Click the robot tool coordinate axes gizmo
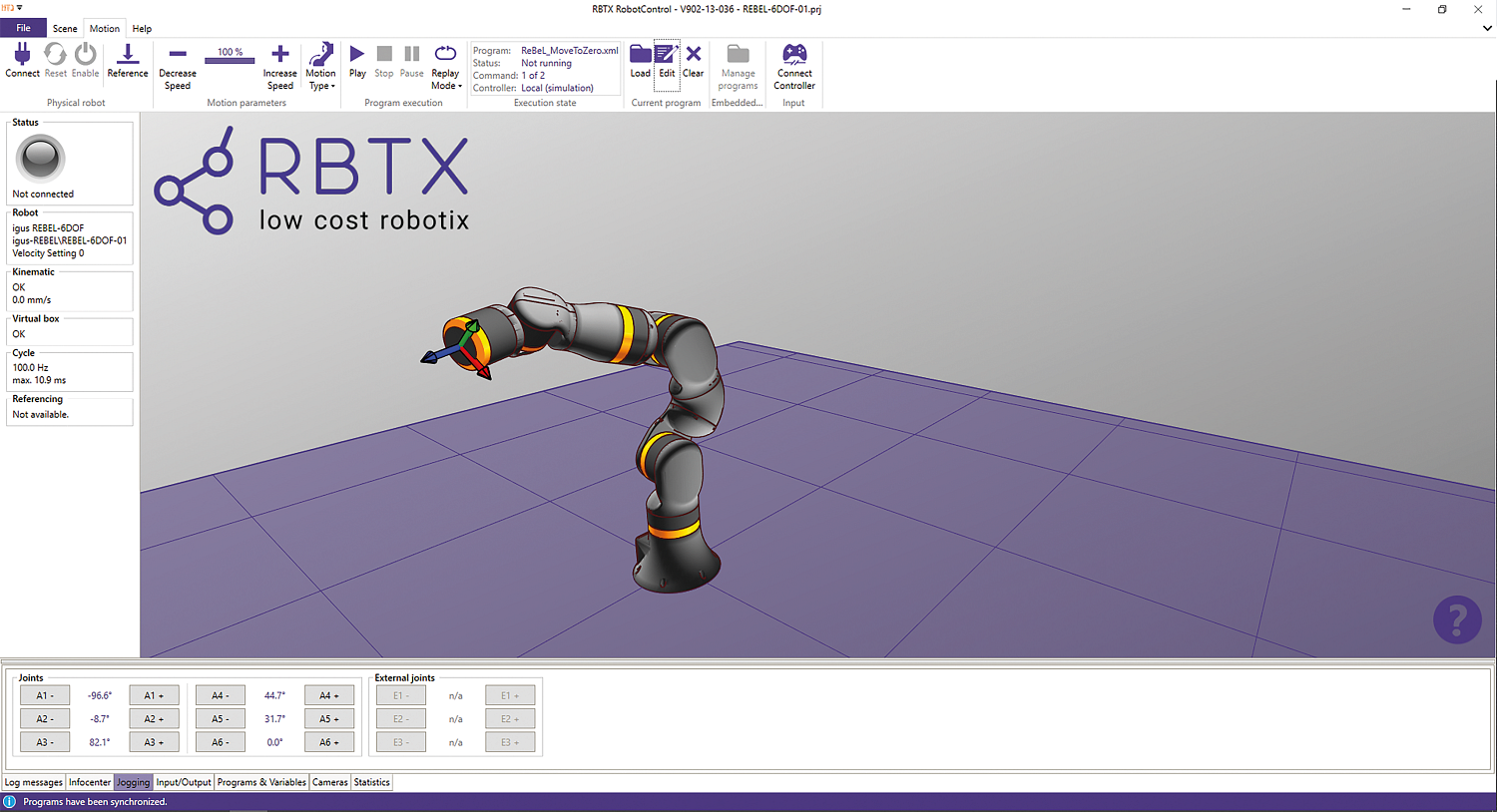This screenshot has height=812, width=1497. coord(459,348)
